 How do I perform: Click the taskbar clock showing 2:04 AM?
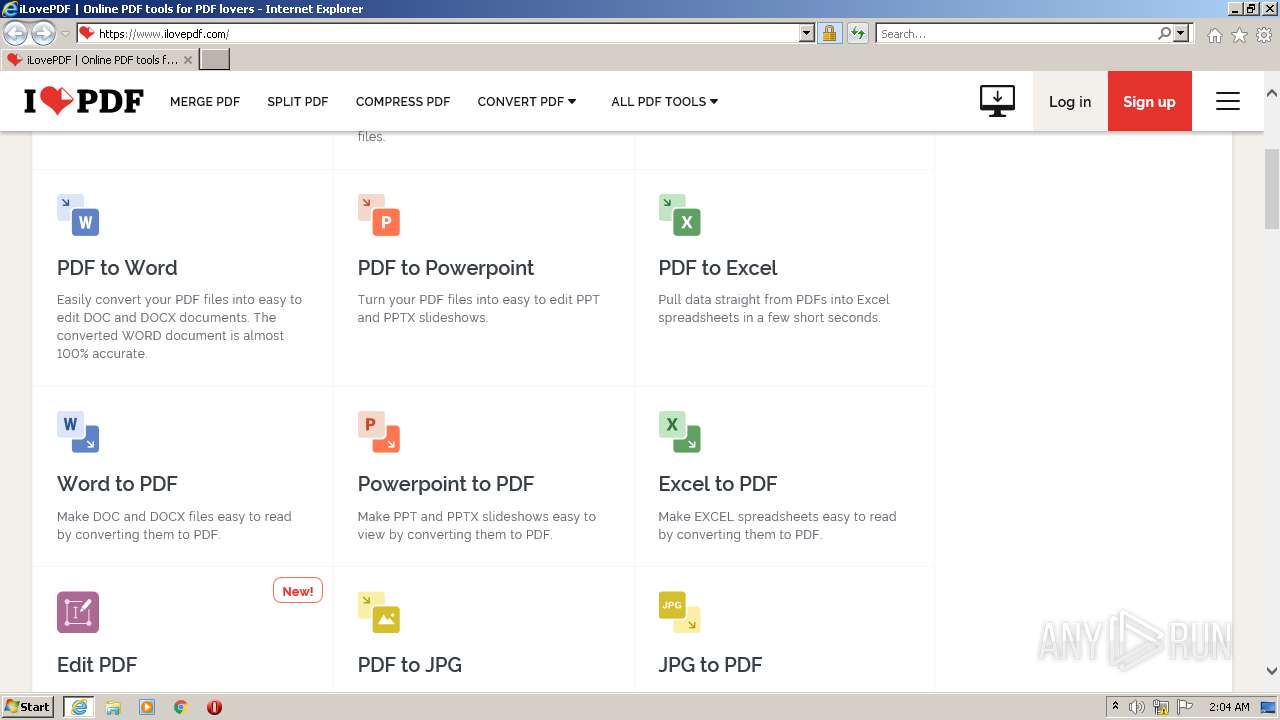1228,707
